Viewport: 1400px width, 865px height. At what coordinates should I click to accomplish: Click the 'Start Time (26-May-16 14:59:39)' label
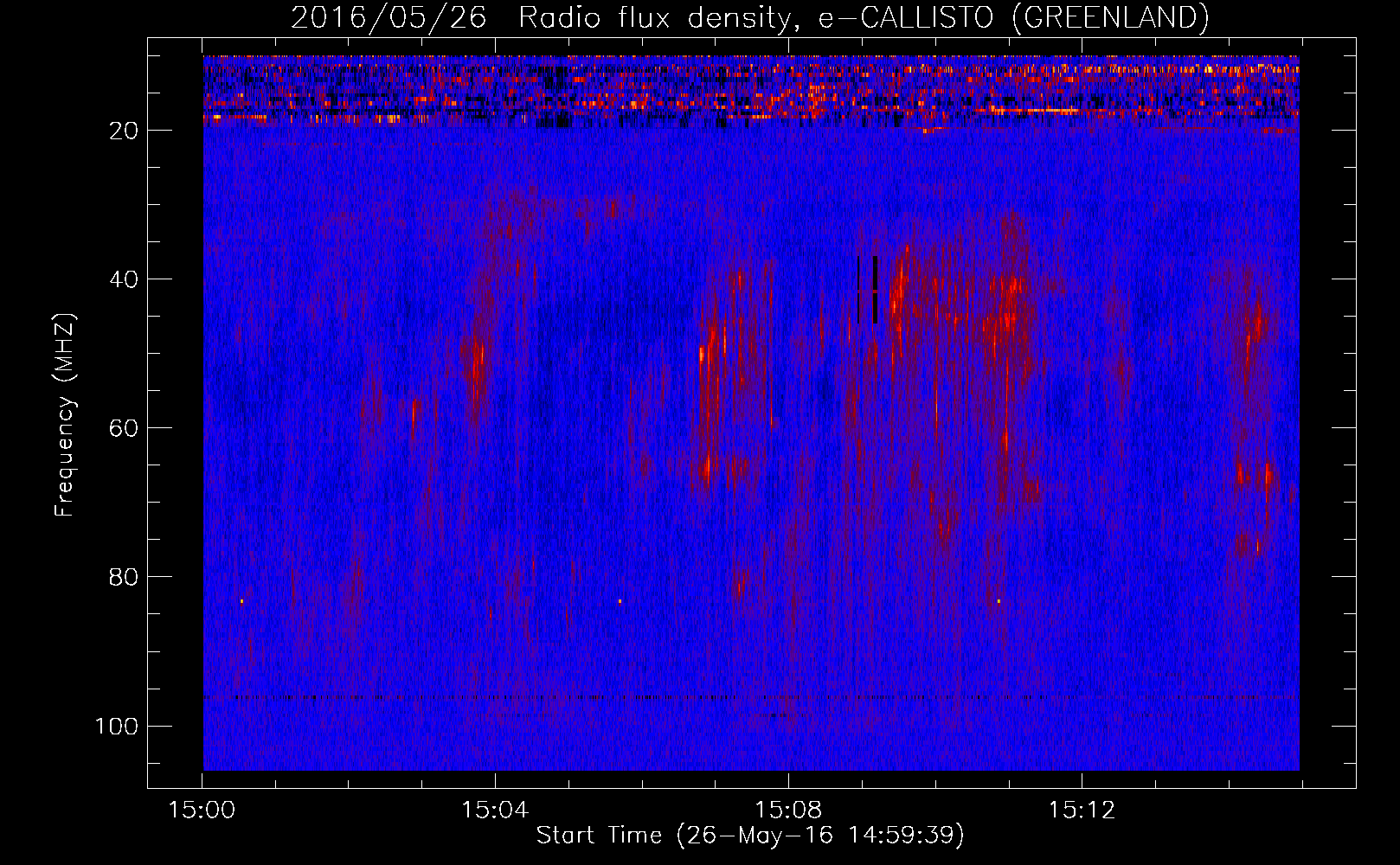pos(750,836)
